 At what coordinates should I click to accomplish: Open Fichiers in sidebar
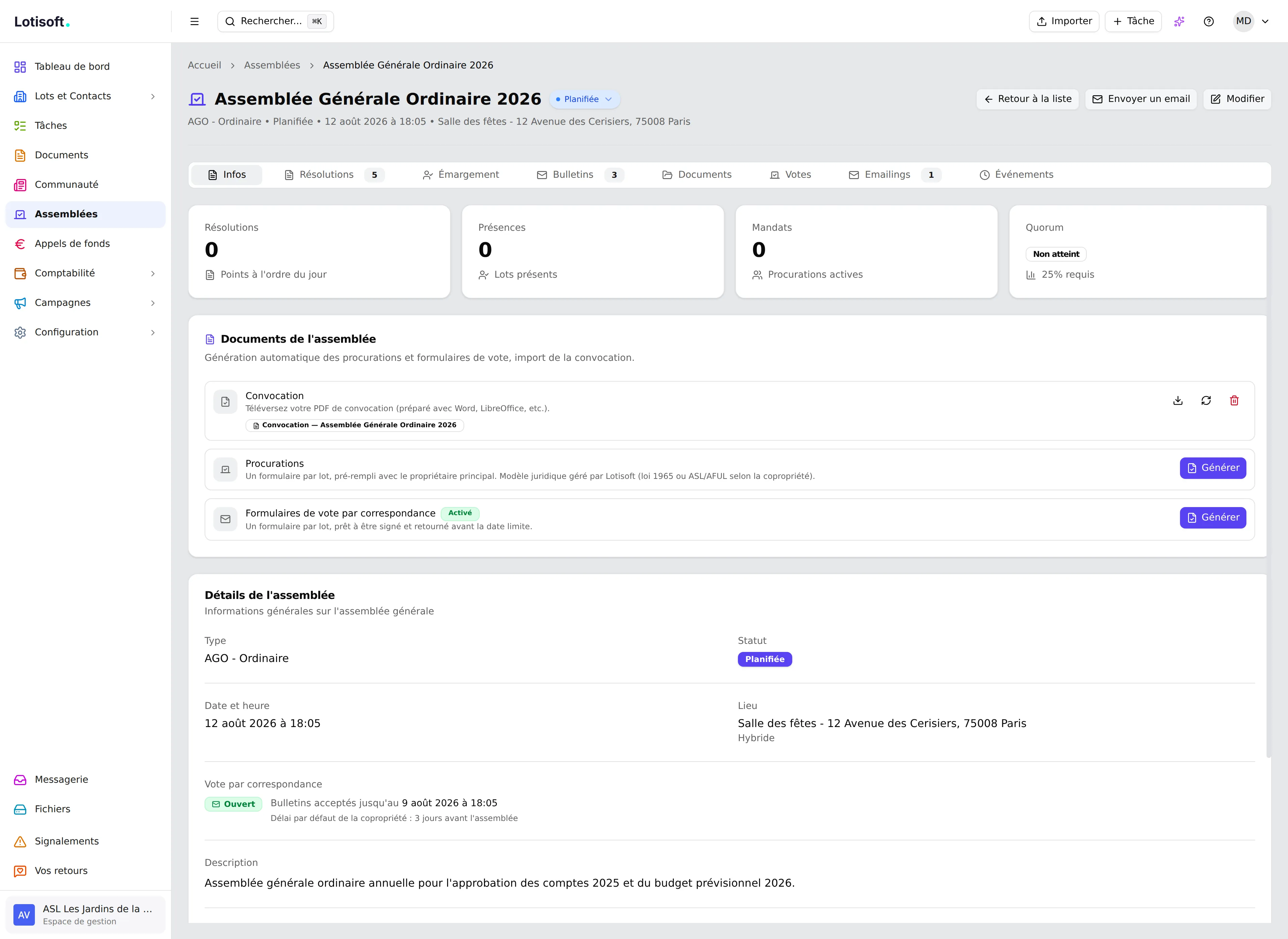(85, 810)
